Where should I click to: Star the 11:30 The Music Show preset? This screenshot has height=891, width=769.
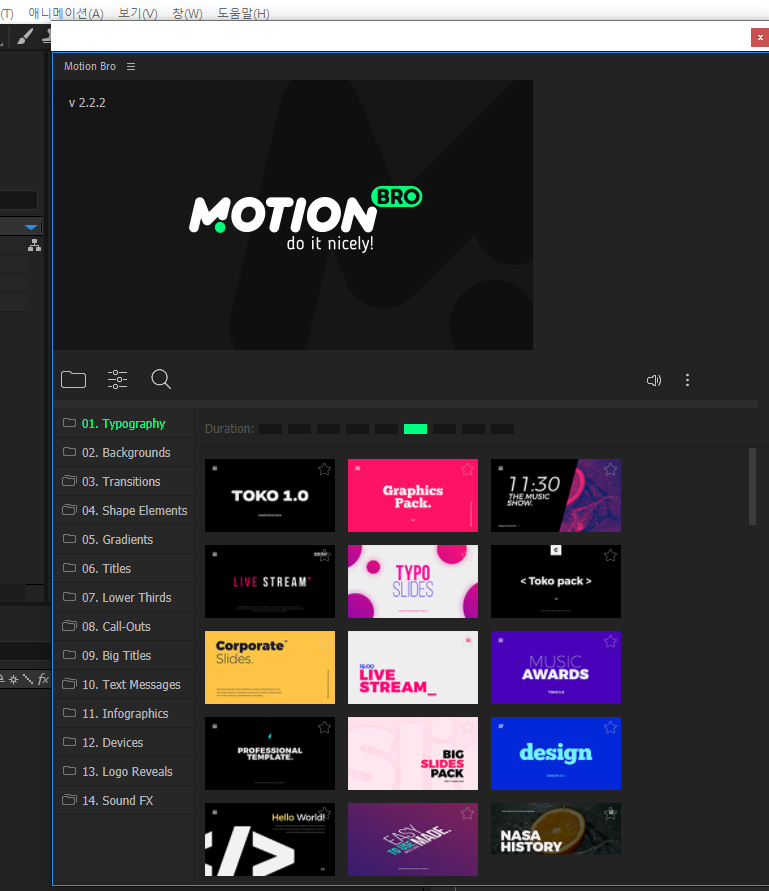point(610,469)
